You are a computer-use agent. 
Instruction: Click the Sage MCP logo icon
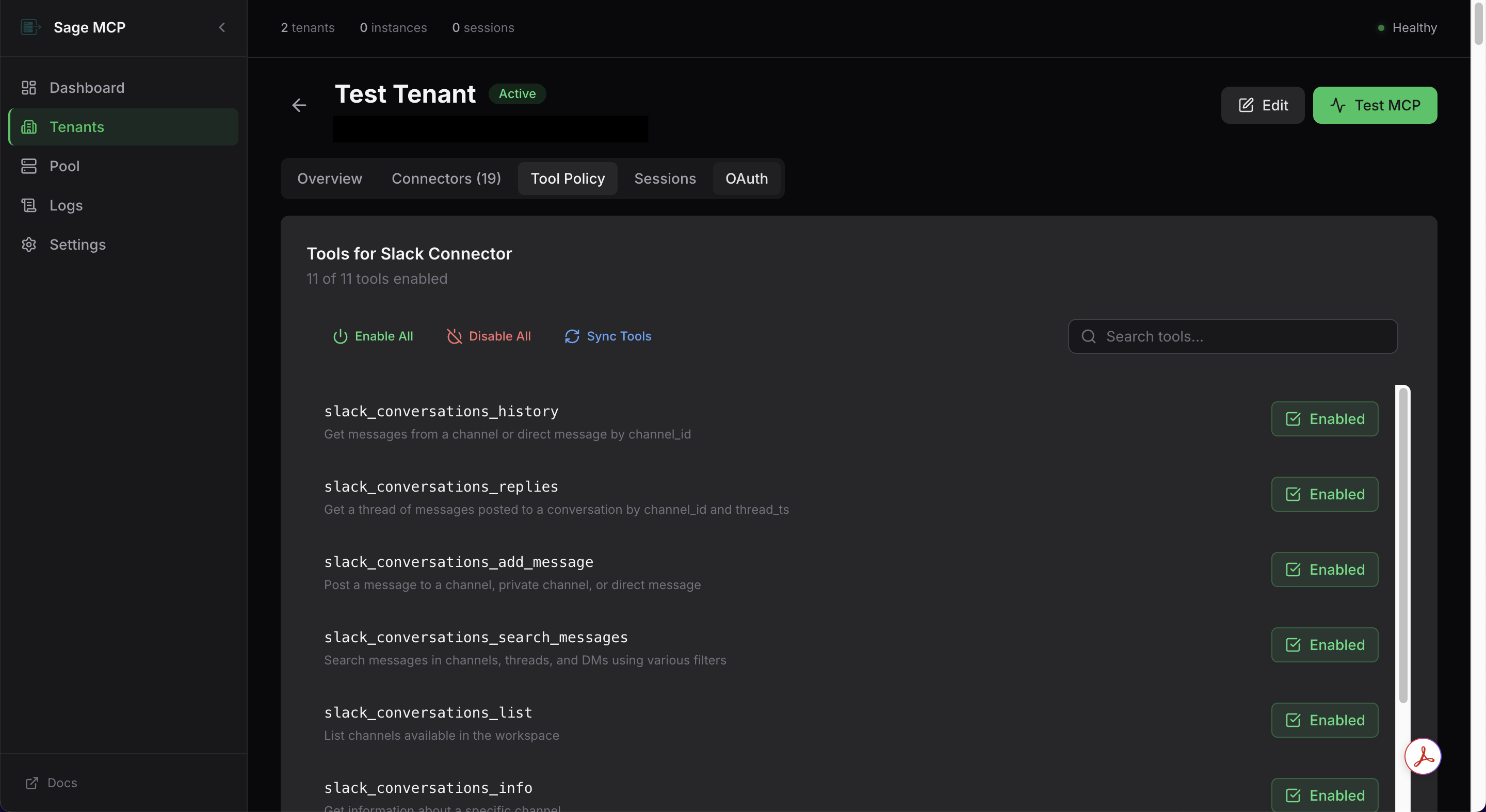click(x=30, y=27)
